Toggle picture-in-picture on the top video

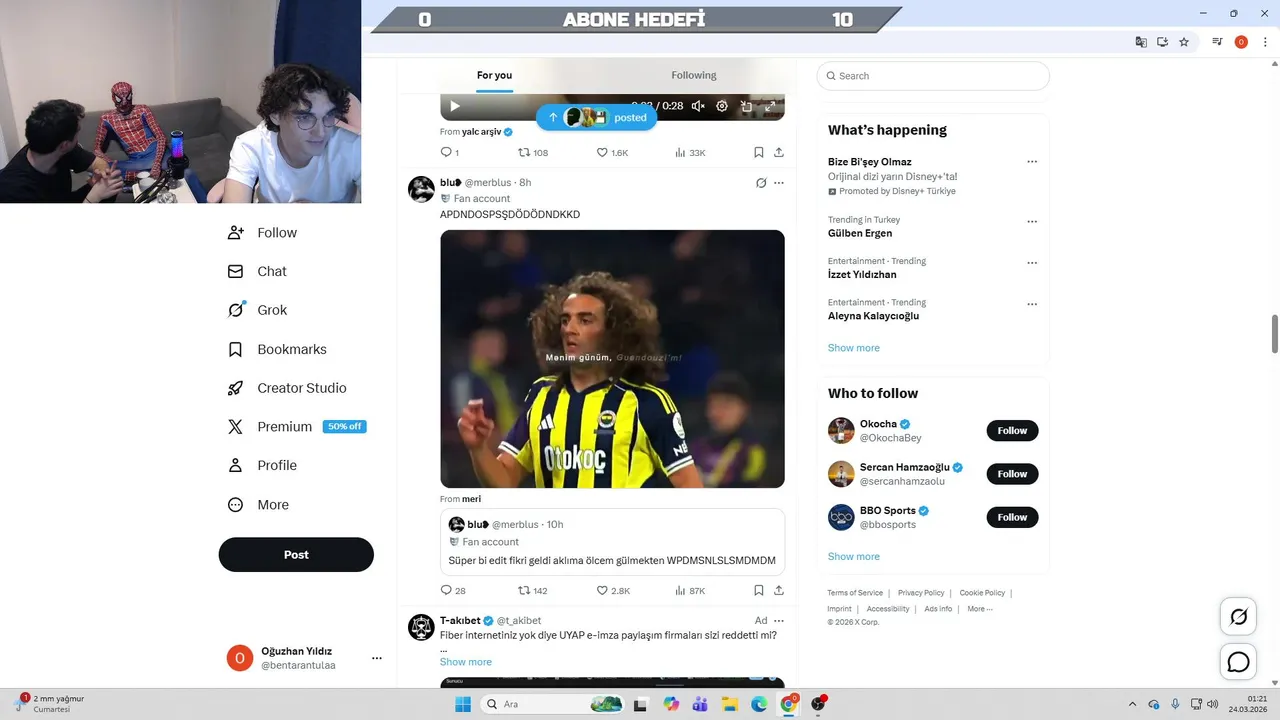point(746,106)
